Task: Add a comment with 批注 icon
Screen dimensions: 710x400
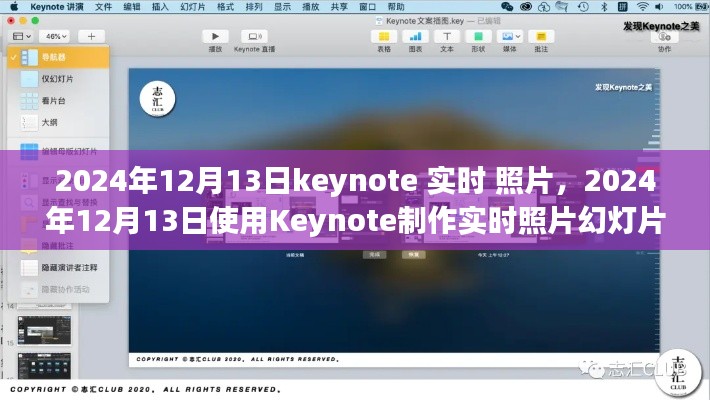Action: [x=541, y=36]
